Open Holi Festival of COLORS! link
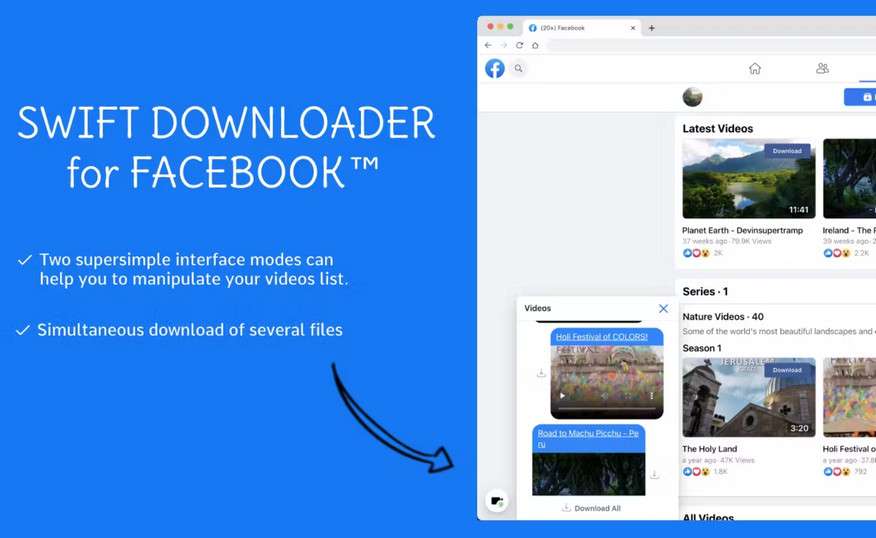The height and width of the screenshot is (538, 876). point(602,337)
